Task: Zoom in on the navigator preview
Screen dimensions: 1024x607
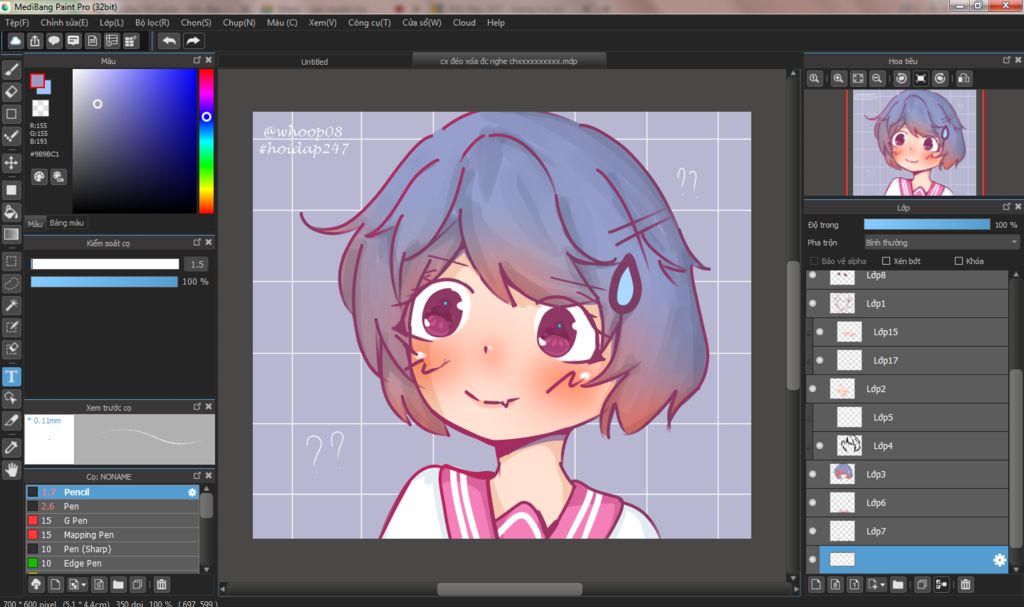Action: pos(839,78)
